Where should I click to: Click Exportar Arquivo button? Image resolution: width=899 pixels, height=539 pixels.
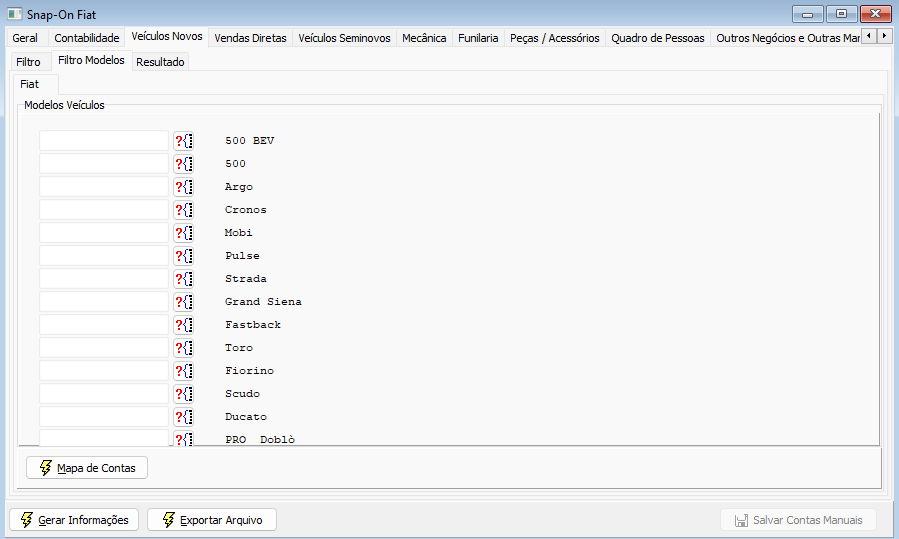(212, 520)
